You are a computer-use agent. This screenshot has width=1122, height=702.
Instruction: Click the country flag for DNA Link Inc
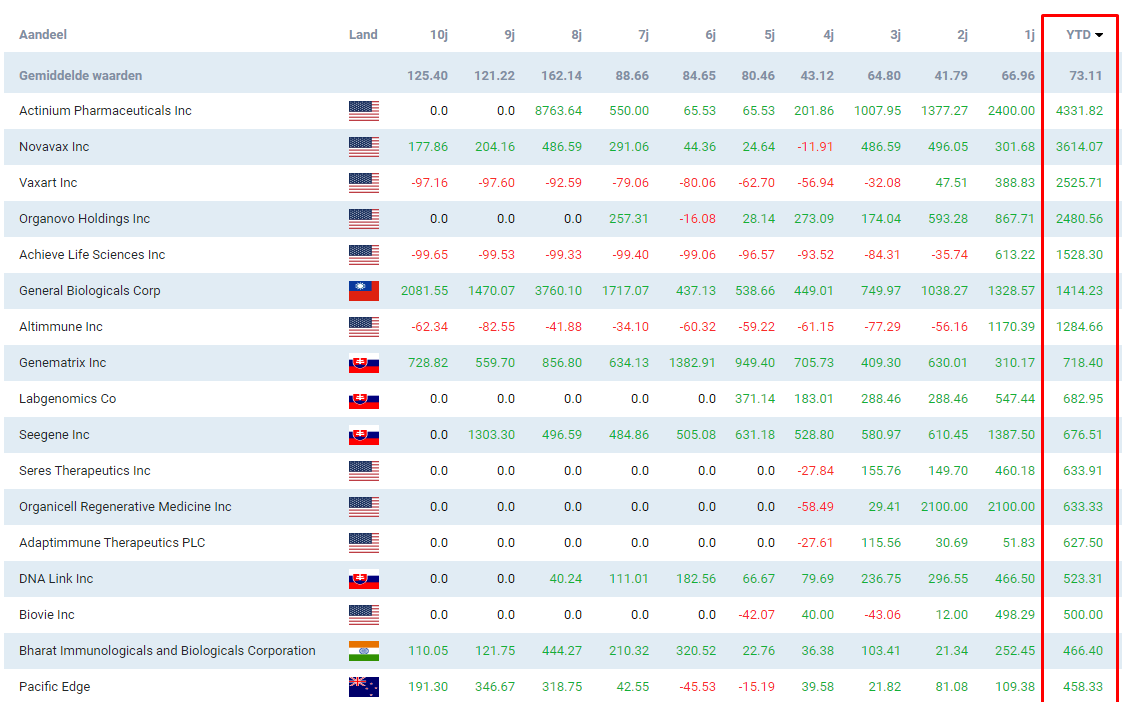tap(364, 579)
